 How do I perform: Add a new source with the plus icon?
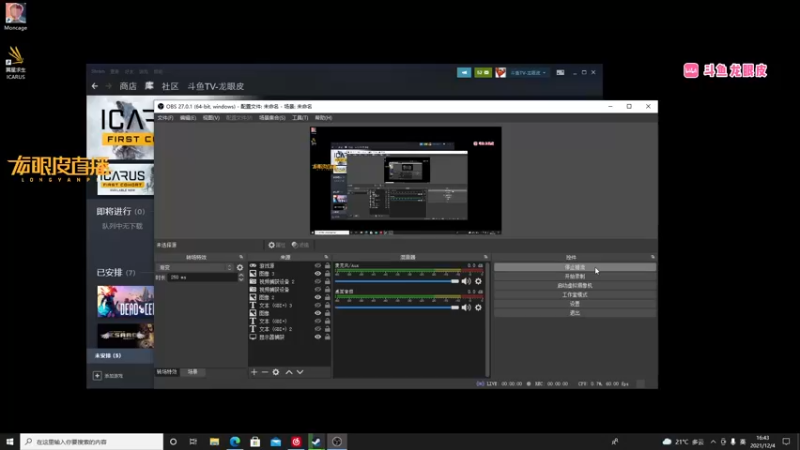click(x=254, y=372)
